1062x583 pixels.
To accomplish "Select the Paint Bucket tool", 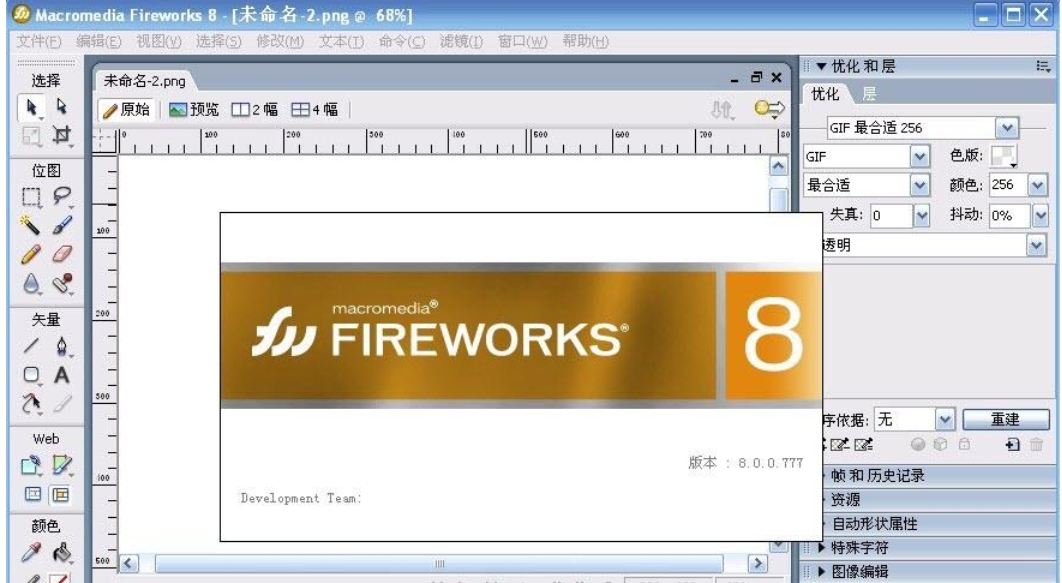I will 62,553.
